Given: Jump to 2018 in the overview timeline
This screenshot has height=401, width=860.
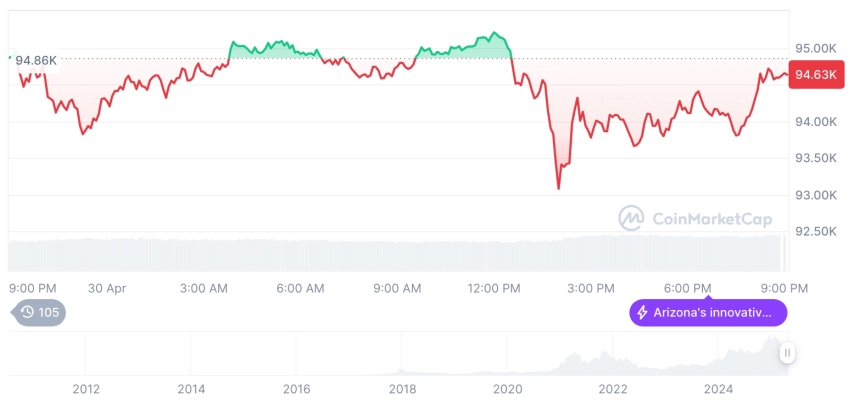Looking at the screenshot, I should (x=402, y=388).
